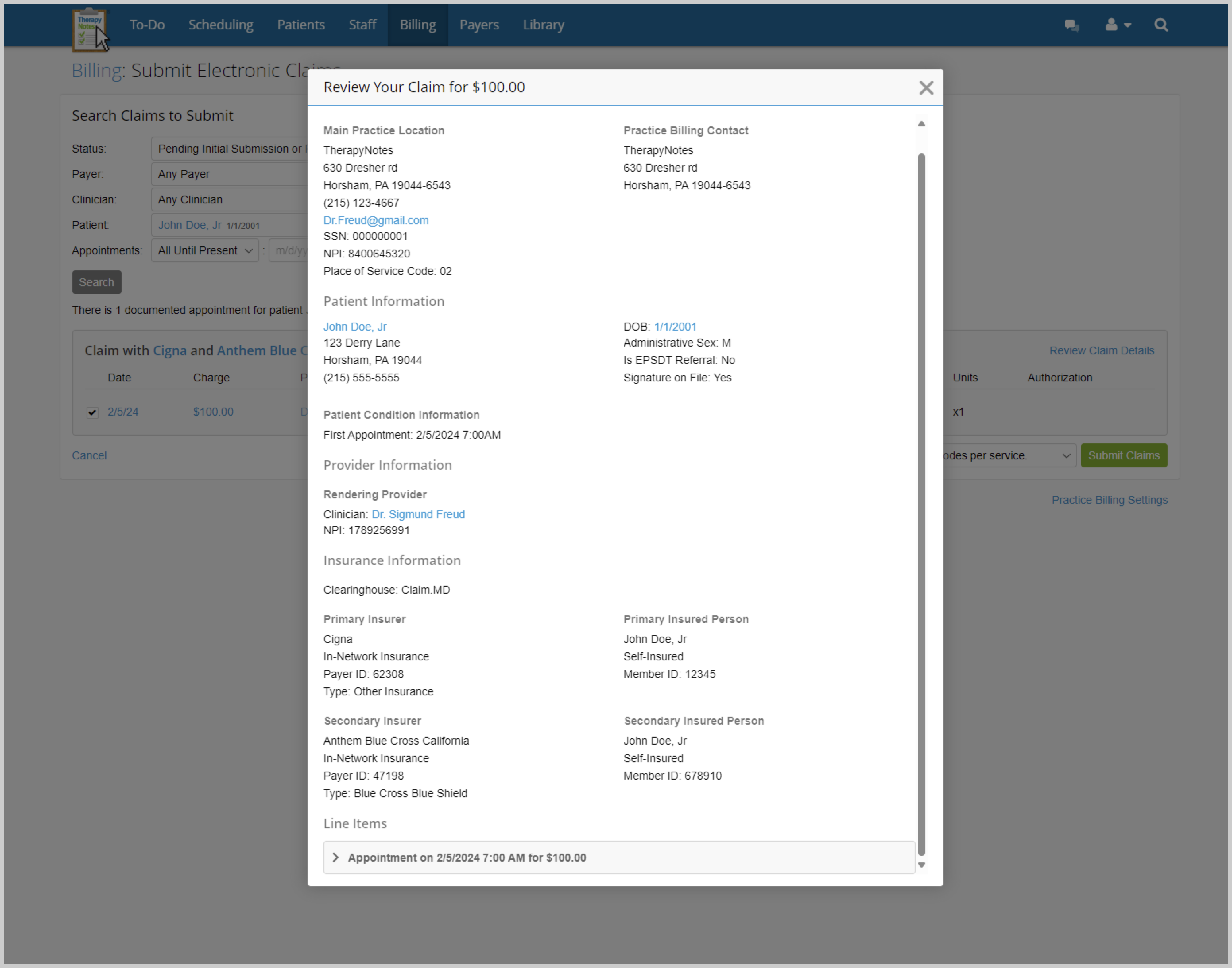Click the Submit Claims button
The height and width of the screenshot is (968, 1232).
1123,455
